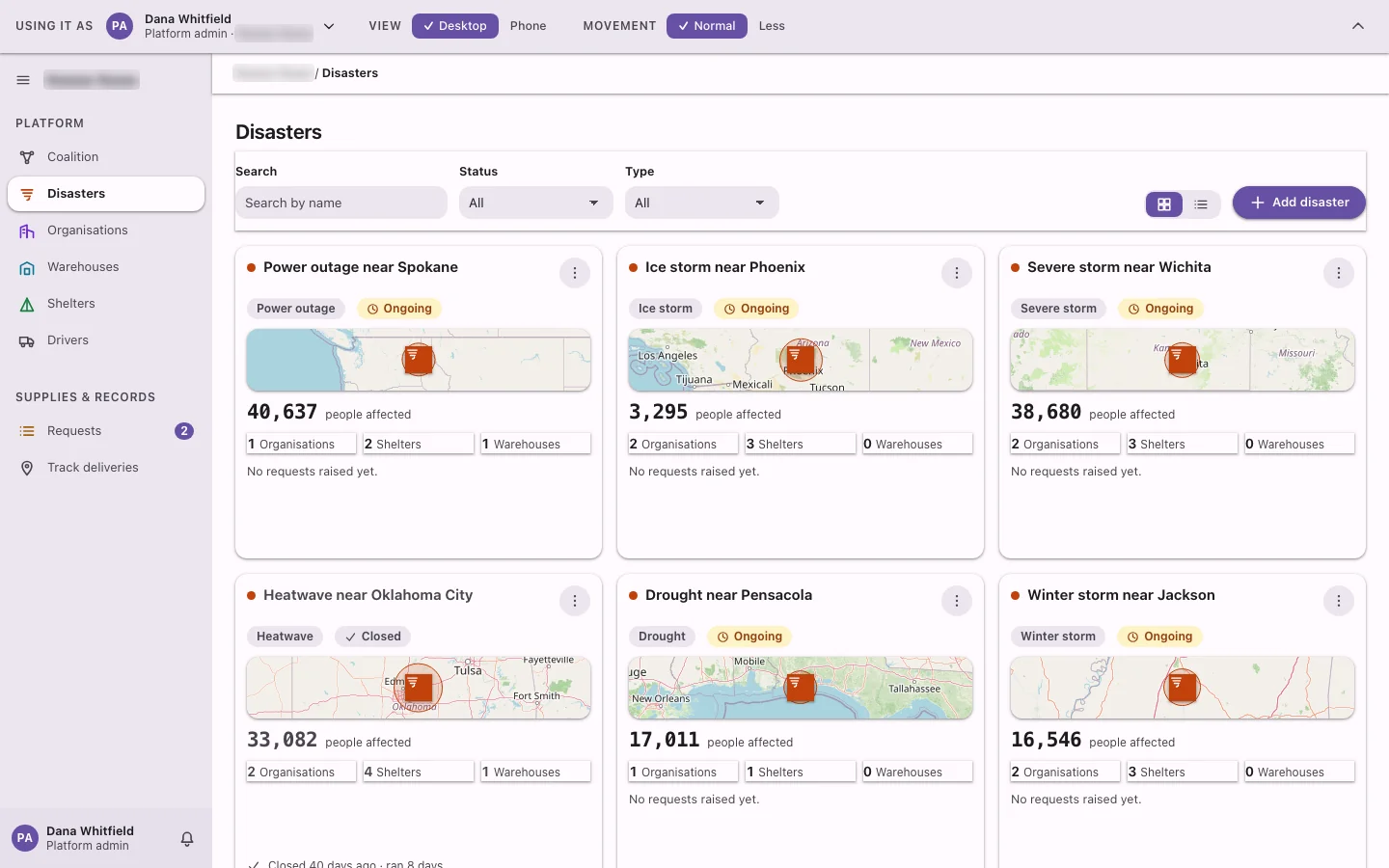This screenshot has height=868, width=1389.
Task: Open the Drivers sidebar link
Action: 106,340
